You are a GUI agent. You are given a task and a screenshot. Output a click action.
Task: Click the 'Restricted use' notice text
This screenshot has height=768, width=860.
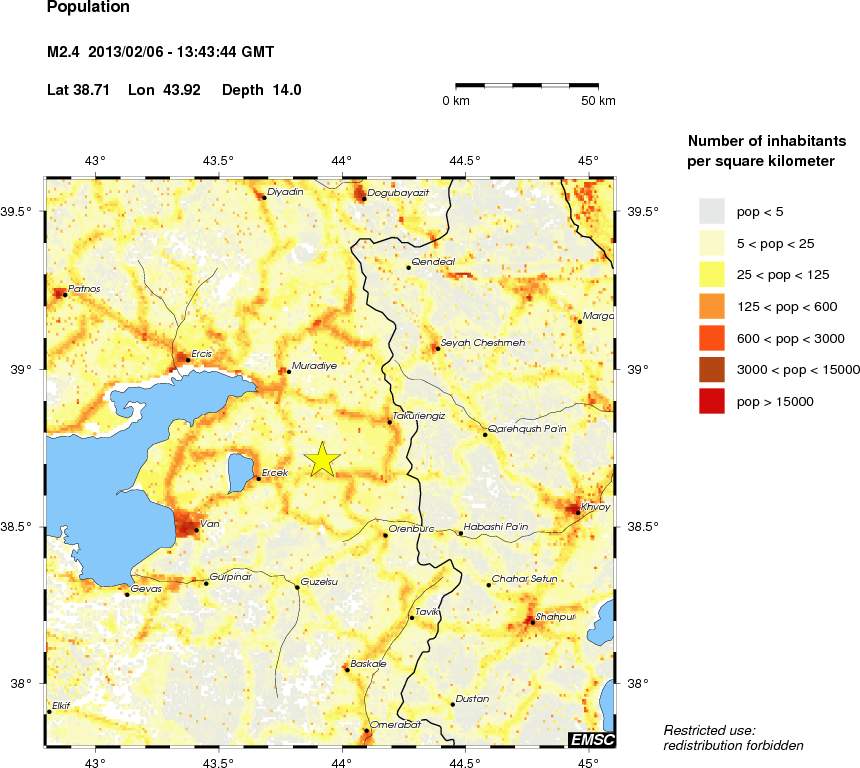point(709,730)
